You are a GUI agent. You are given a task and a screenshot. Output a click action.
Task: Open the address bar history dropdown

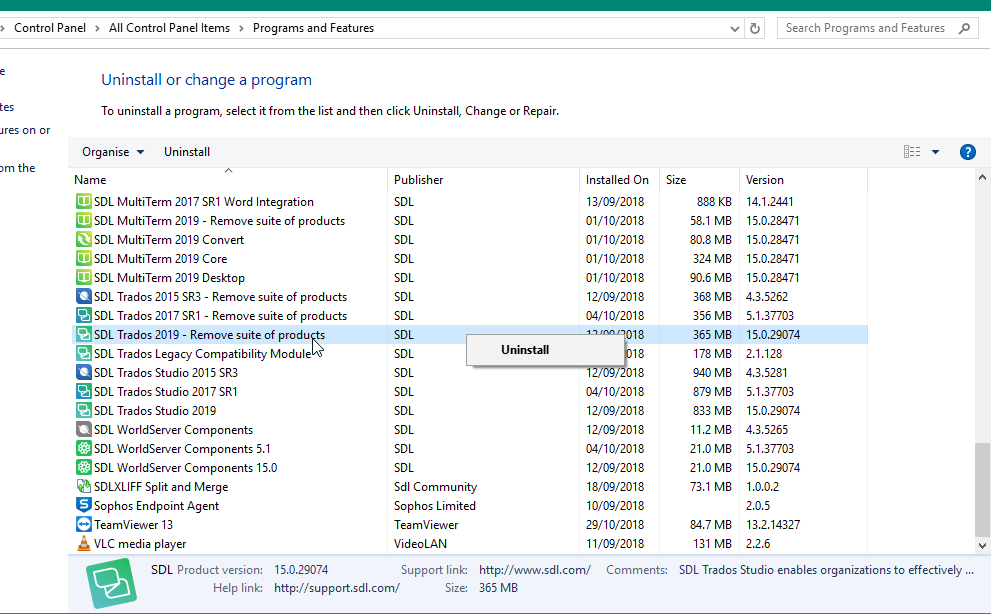click(734, 28)
